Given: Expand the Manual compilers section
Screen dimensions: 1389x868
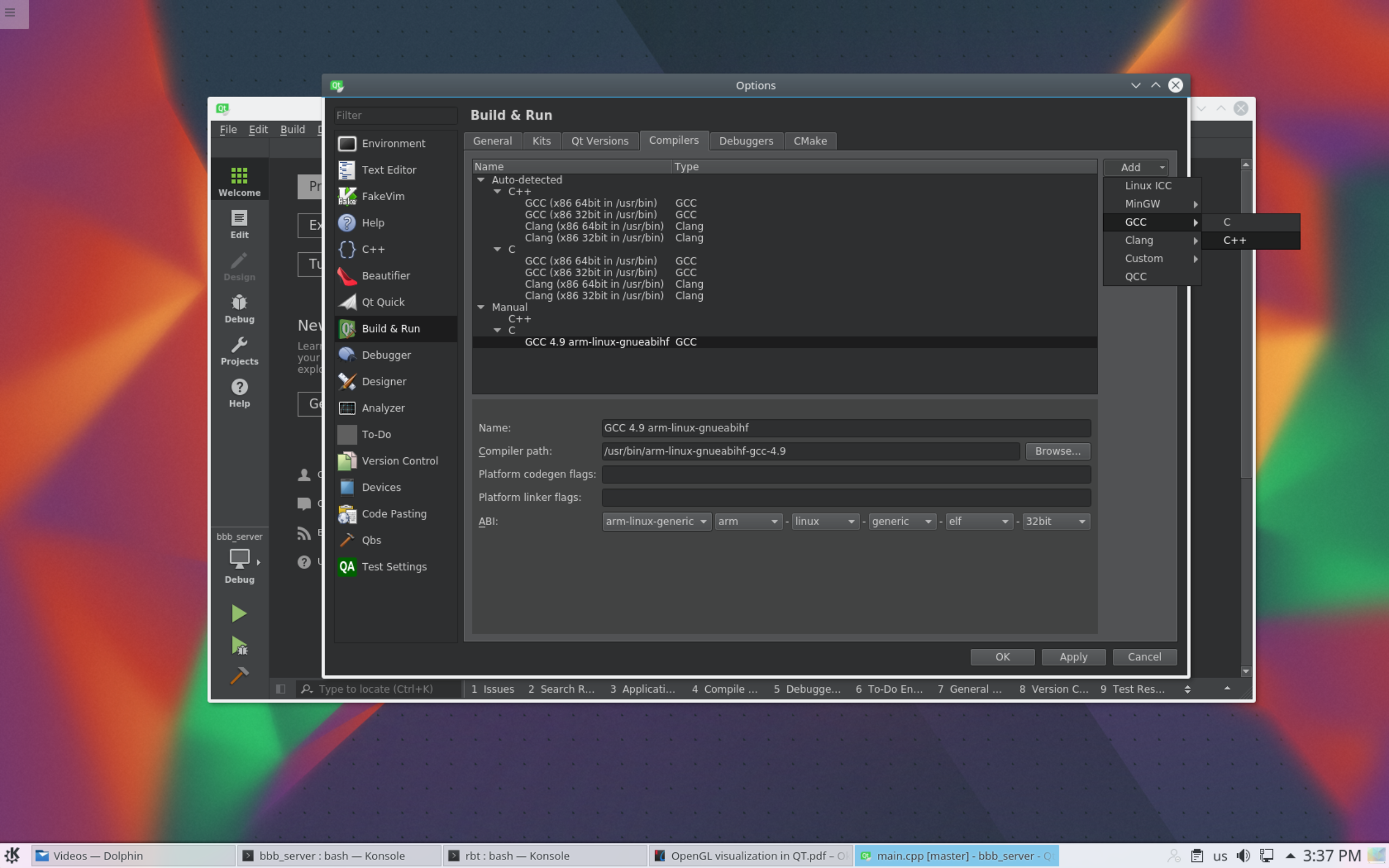Looking at the screenshot, I should (x=480, y=307).
